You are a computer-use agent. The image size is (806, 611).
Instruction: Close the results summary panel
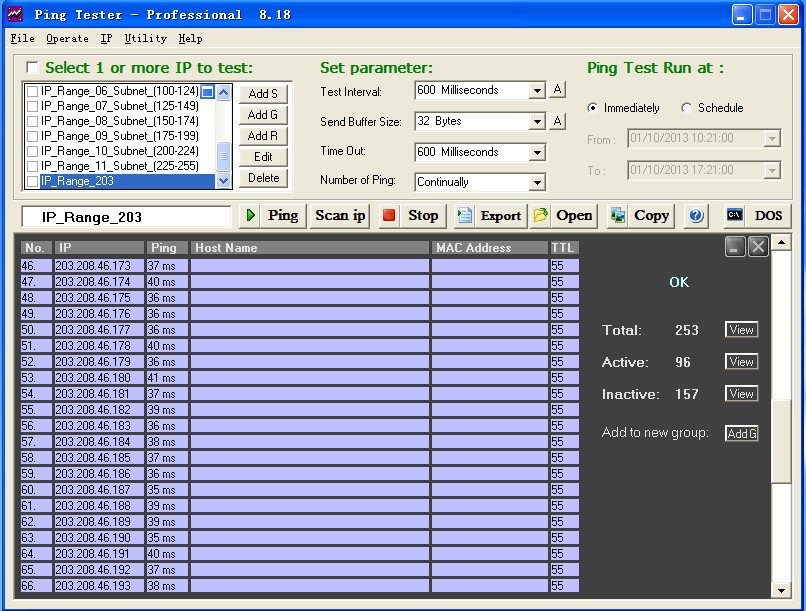[758, 247]
